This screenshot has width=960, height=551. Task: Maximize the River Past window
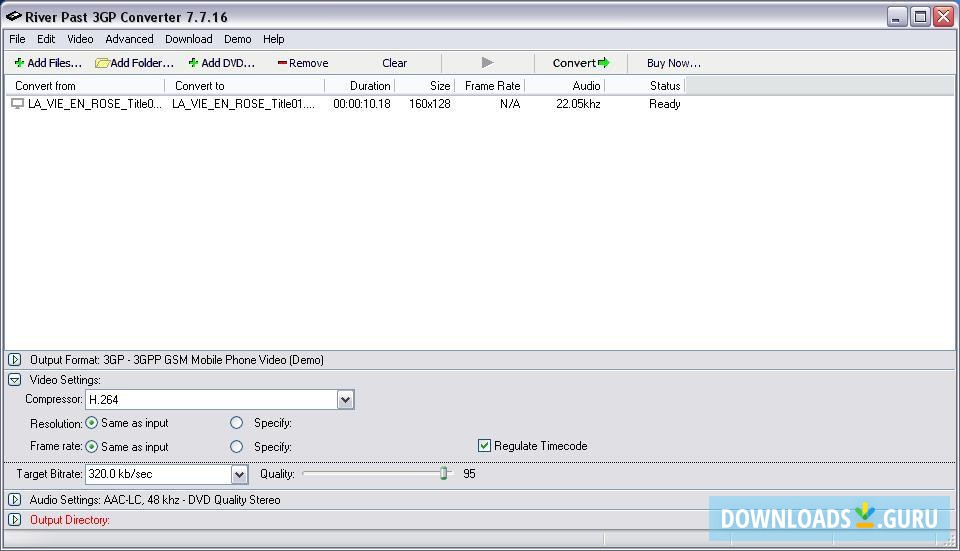click(x=920, y=17)
